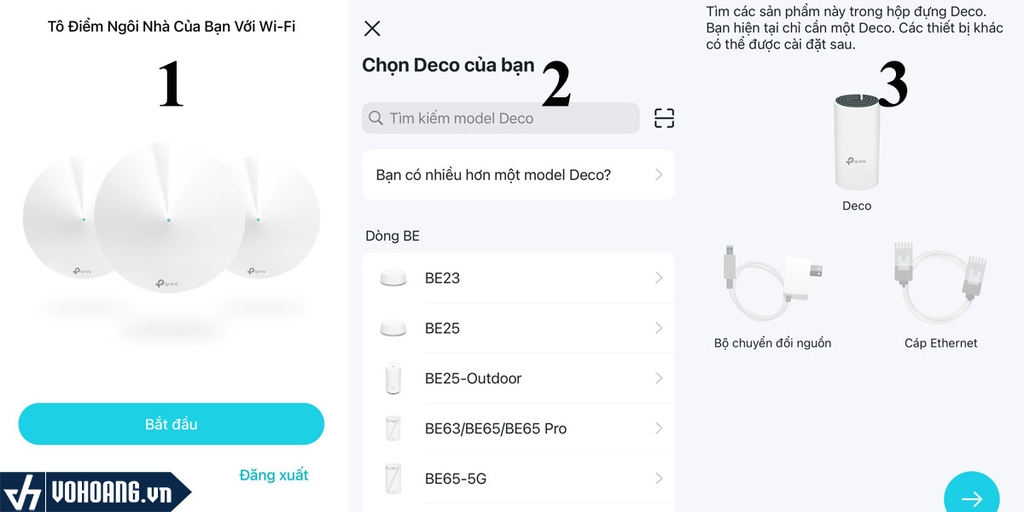Viewport: 1024px width, 512px height.
Task: Click the BE25 device icon
Action: point(393,328)
